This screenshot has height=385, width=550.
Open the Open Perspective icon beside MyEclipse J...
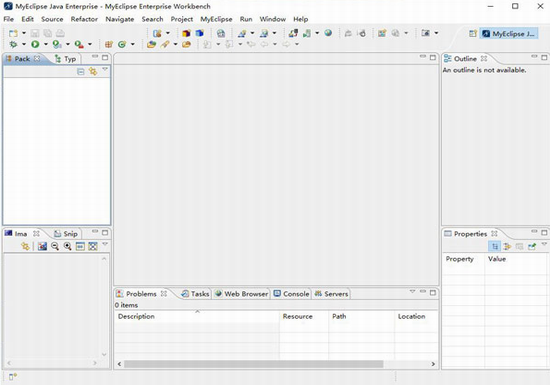click(473, 33)
